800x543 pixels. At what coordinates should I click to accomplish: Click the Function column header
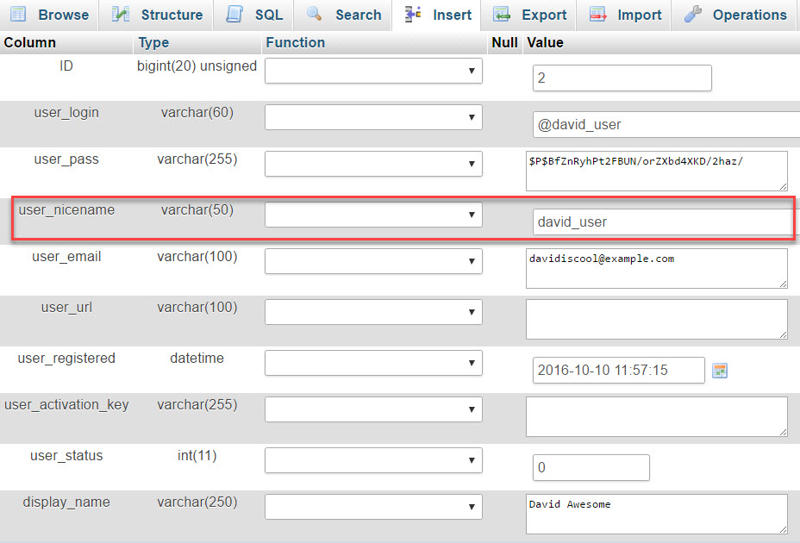pyautogui.click(x=295, y=43)
